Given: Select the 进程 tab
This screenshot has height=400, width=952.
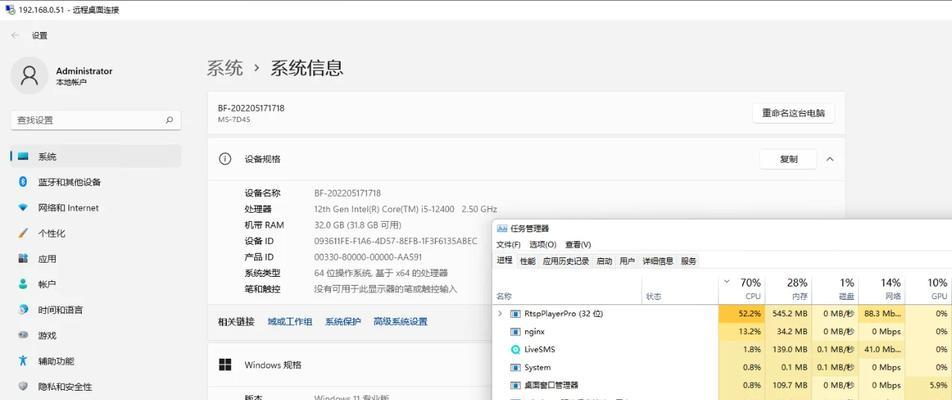Looking at the screenshot, I should tap(505, 260).
